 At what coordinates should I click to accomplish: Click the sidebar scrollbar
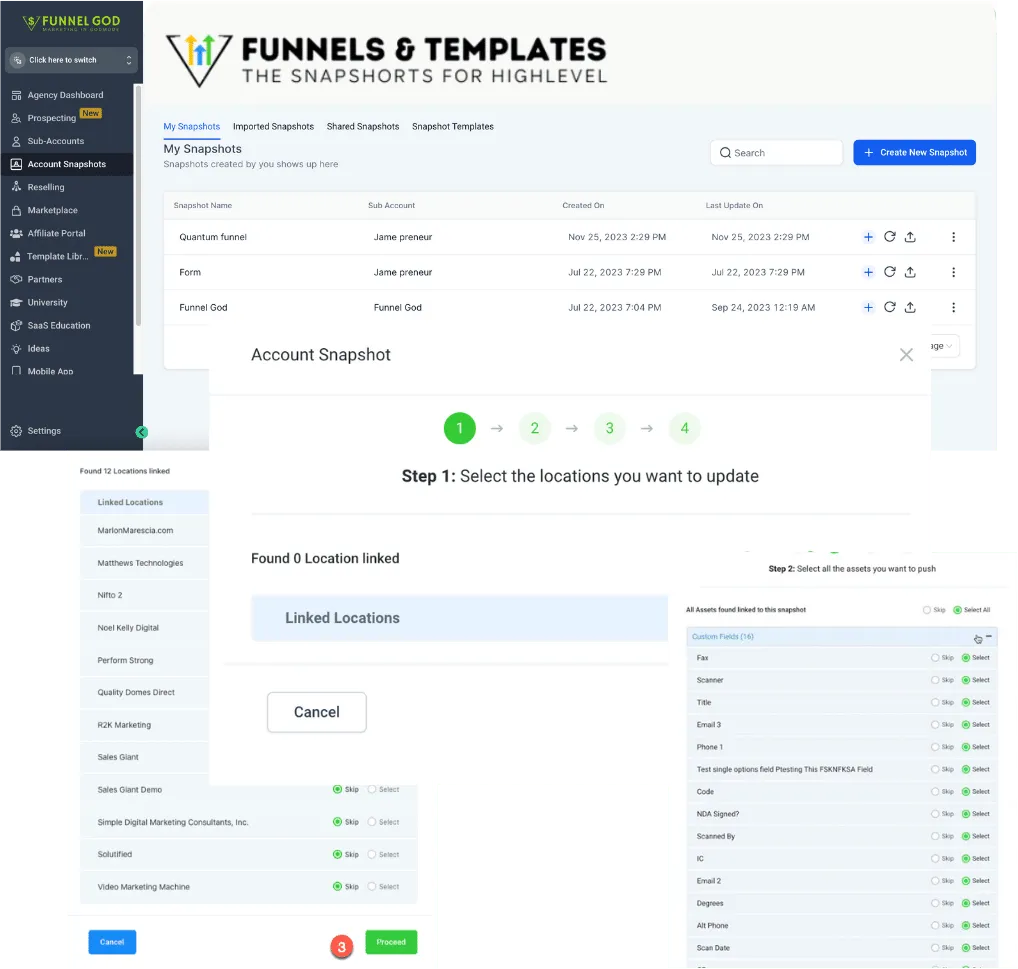[138, 208]
